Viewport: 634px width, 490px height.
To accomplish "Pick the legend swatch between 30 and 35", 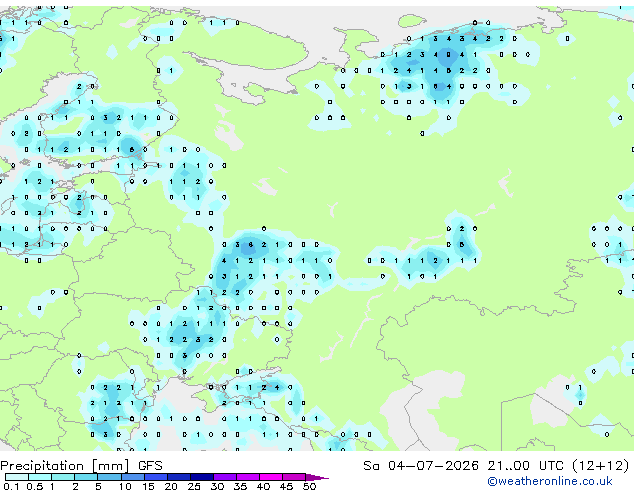I will click(225, 477).
